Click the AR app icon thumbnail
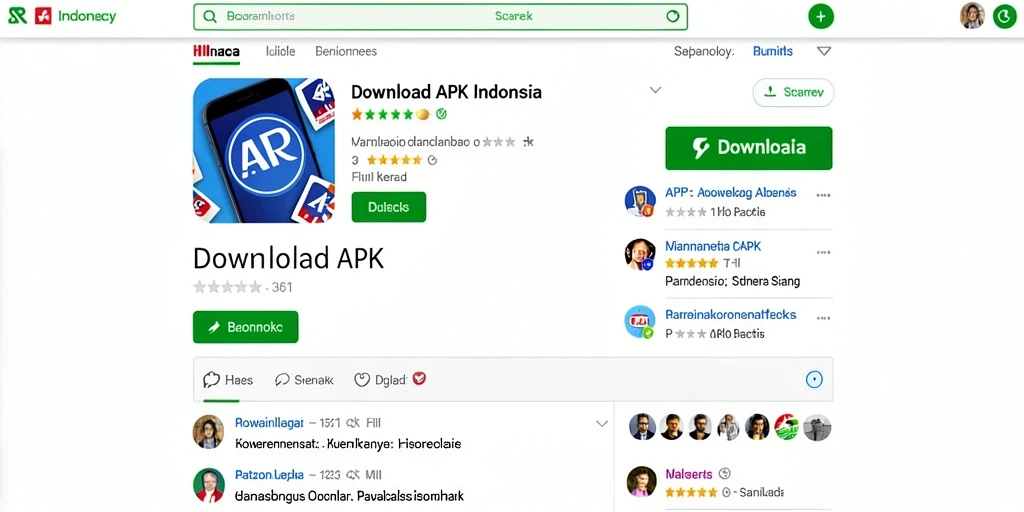This screenshot has height=512, width=1024. click(264, 150)
